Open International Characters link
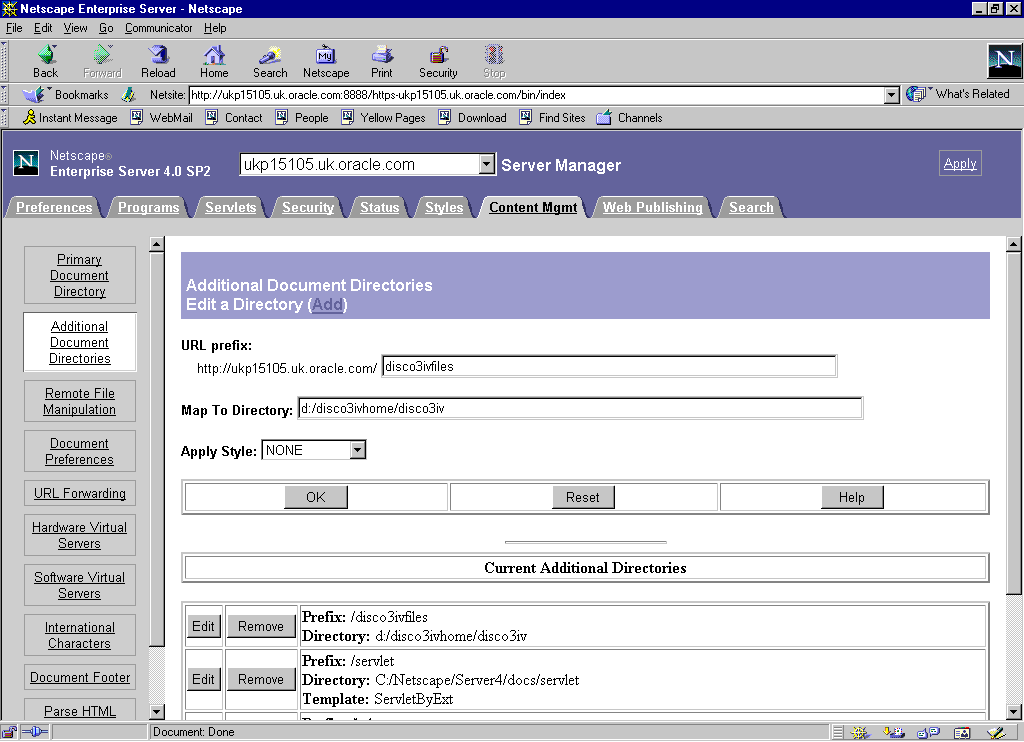Viewport: 1024px width, 742px height. tap(80, 635)
